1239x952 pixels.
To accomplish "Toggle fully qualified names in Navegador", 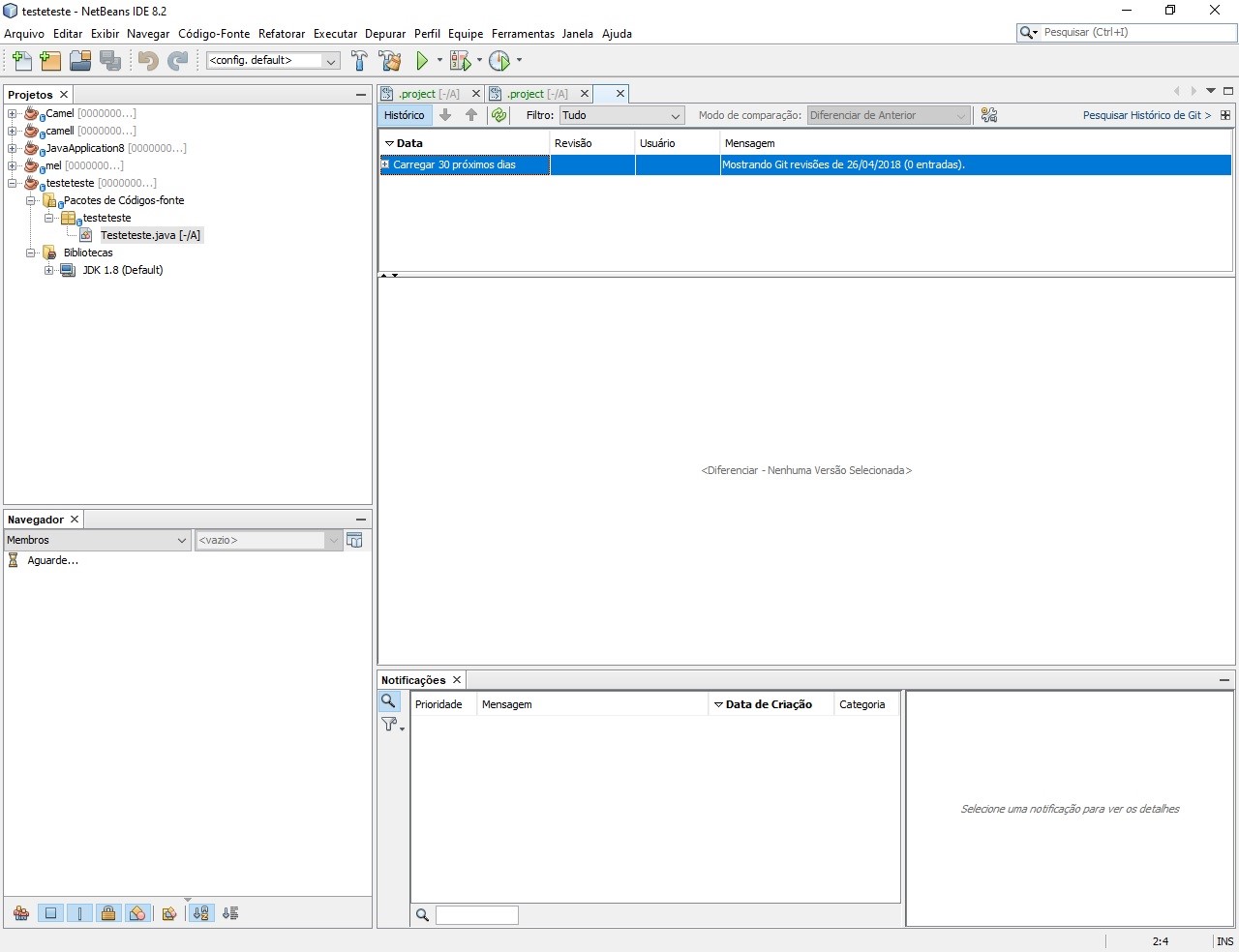I will pos(169,912).
